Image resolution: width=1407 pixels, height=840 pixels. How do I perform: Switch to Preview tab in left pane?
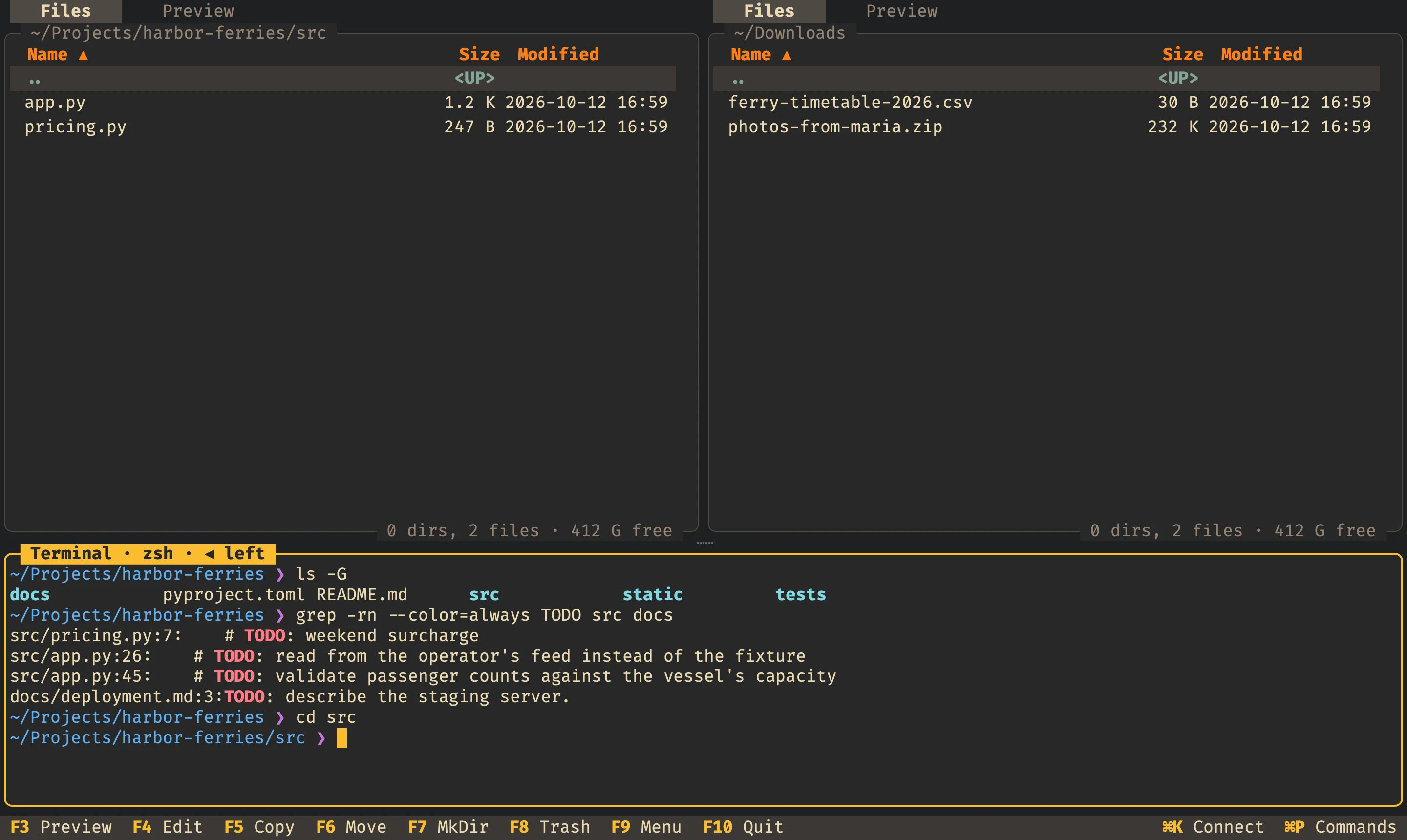point(198,11)
